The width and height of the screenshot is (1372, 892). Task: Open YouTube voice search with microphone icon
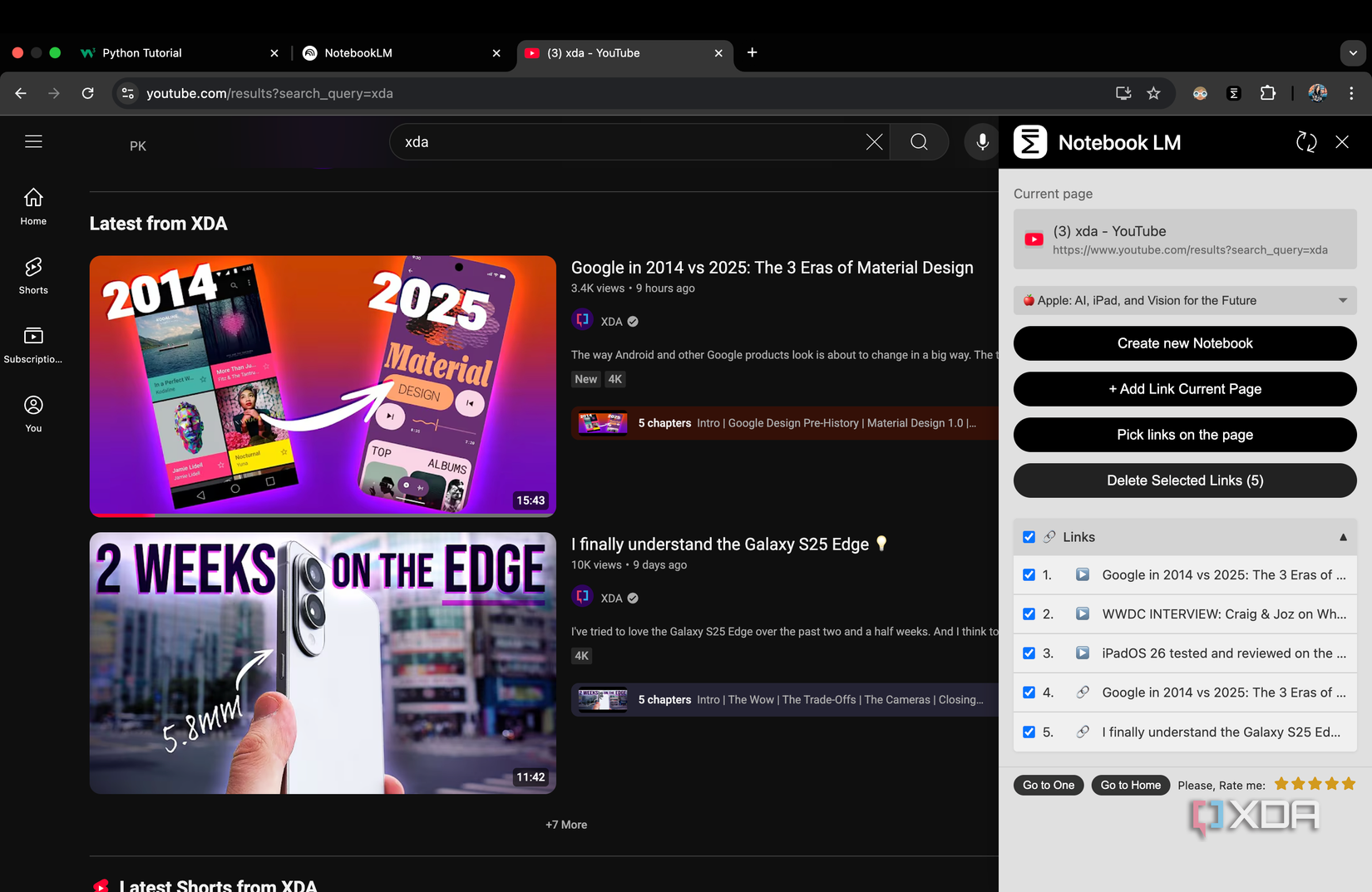coord(981,141)
